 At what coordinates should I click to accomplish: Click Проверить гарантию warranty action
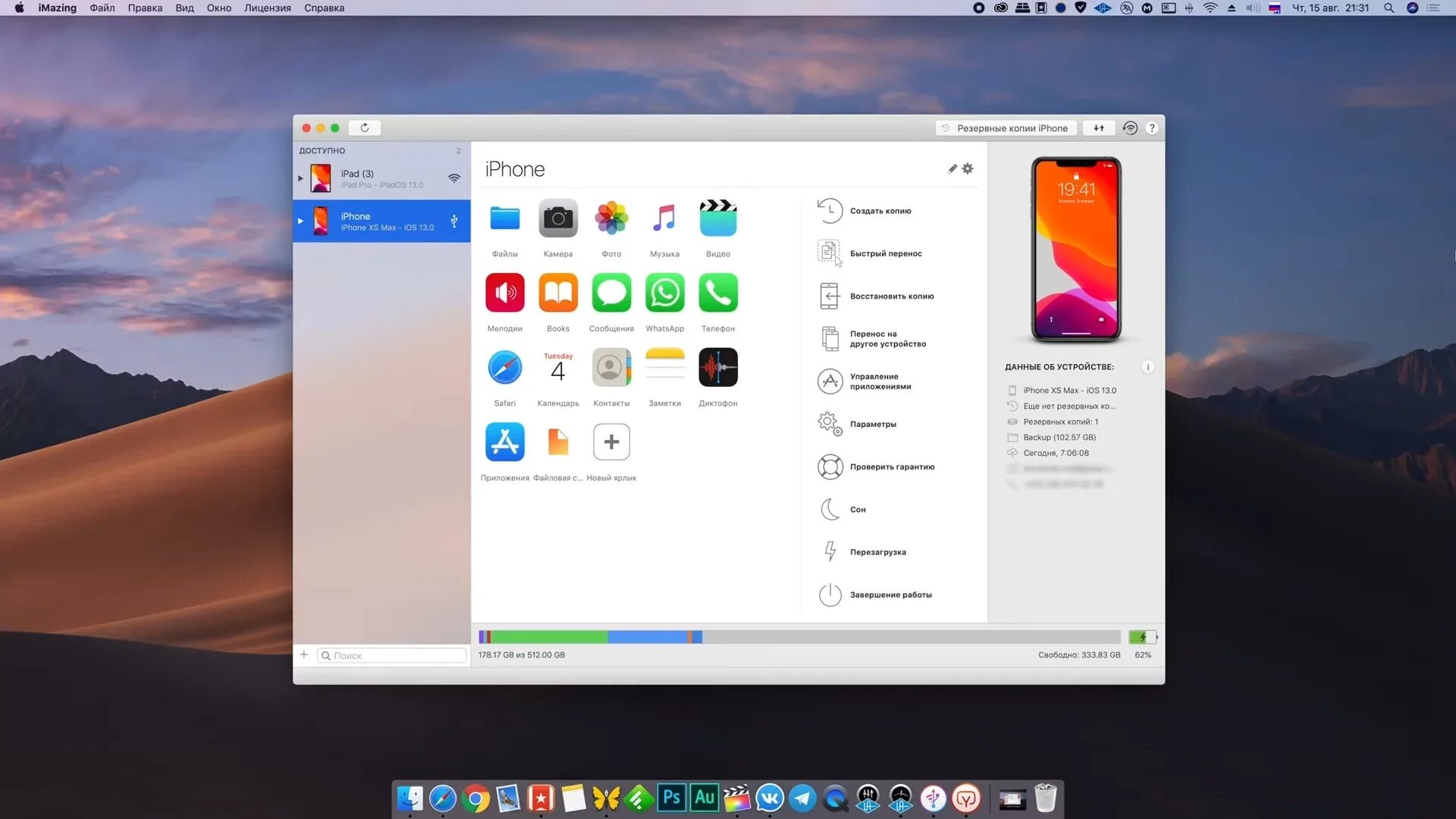click(892, 467)
